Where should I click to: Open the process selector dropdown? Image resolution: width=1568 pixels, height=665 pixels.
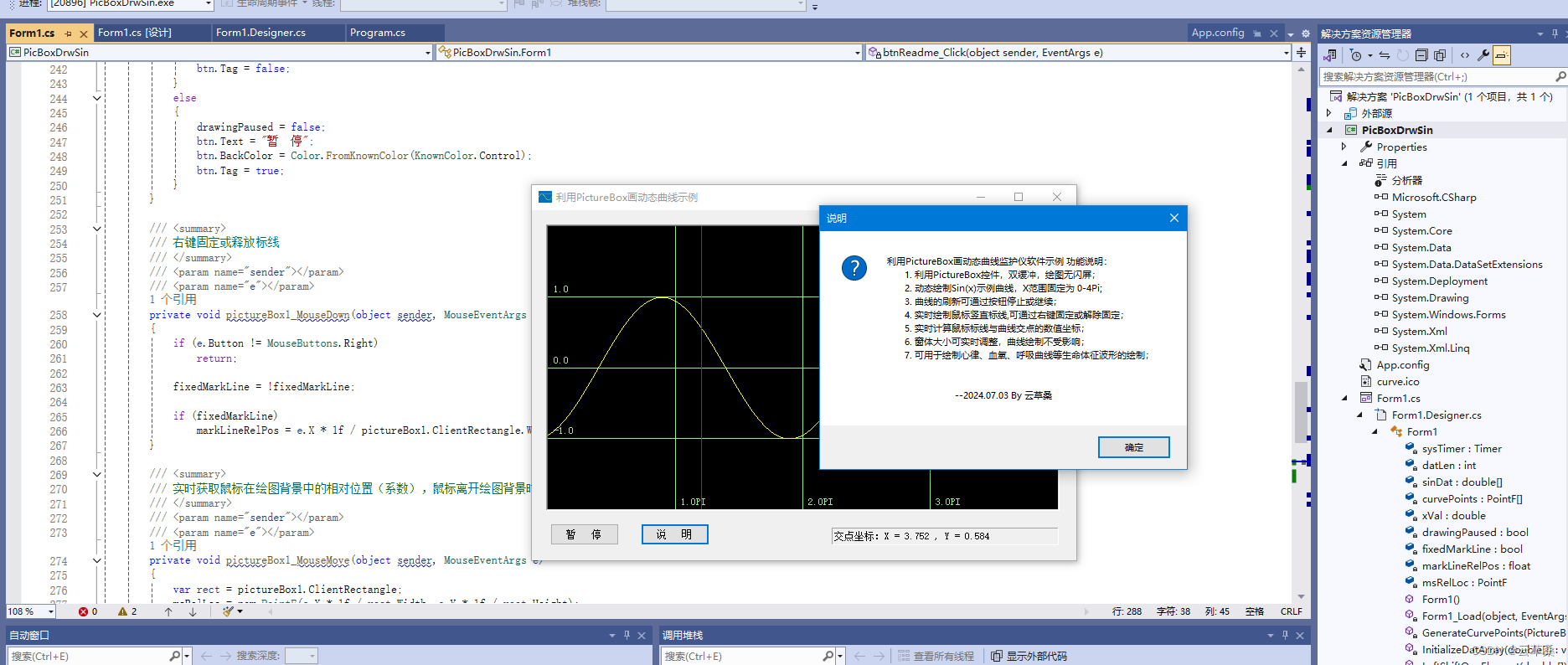tap(209, 4)
